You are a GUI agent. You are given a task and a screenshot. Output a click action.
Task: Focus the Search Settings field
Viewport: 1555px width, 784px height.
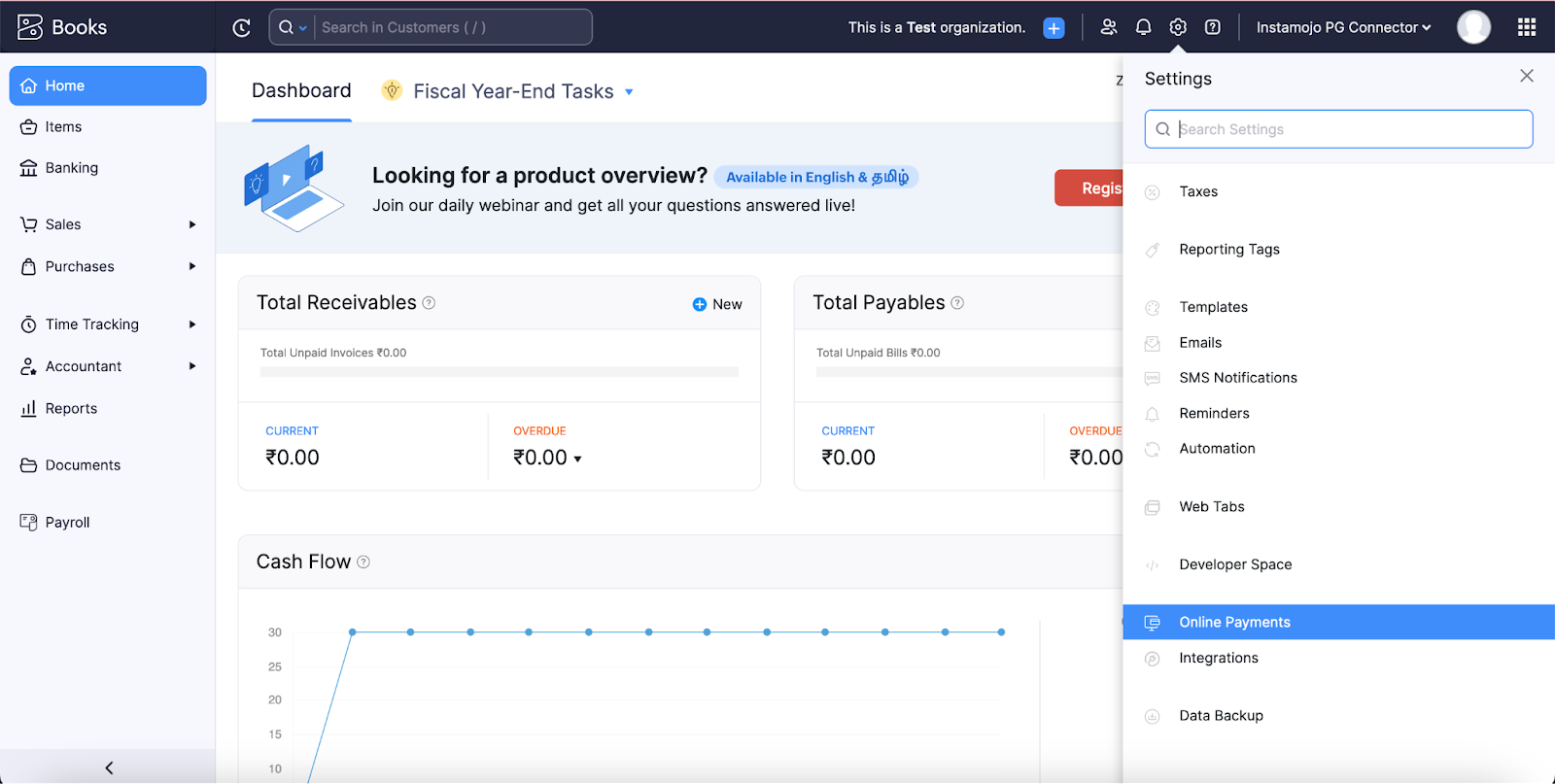[1338, 129]
